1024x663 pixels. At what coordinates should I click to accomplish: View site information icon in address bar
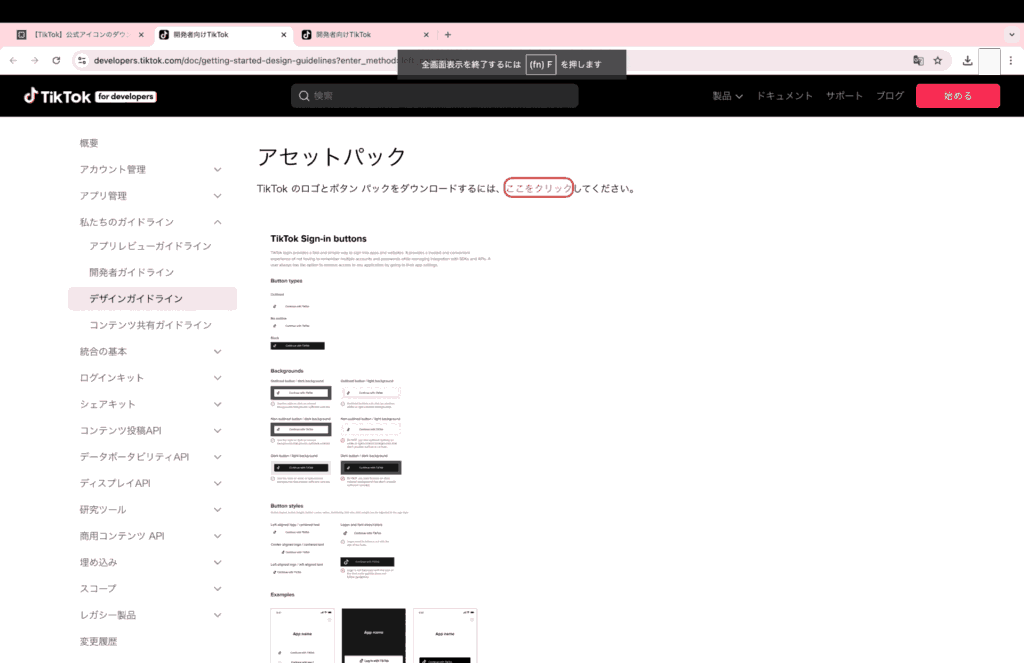click(x=82, y=61)
